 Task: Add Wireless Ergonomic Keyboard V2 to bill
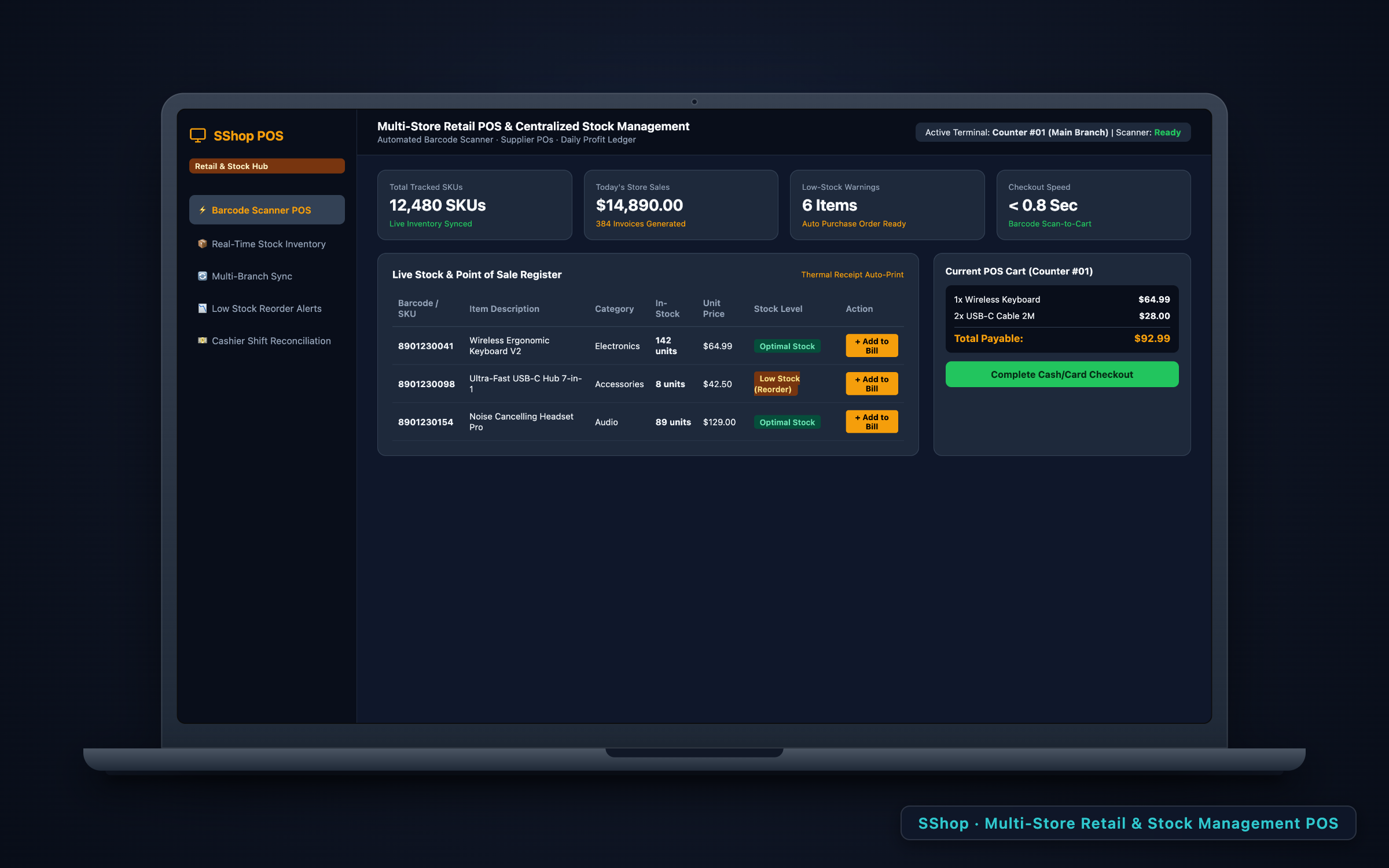pyautogui.click(x=872, y=346)
